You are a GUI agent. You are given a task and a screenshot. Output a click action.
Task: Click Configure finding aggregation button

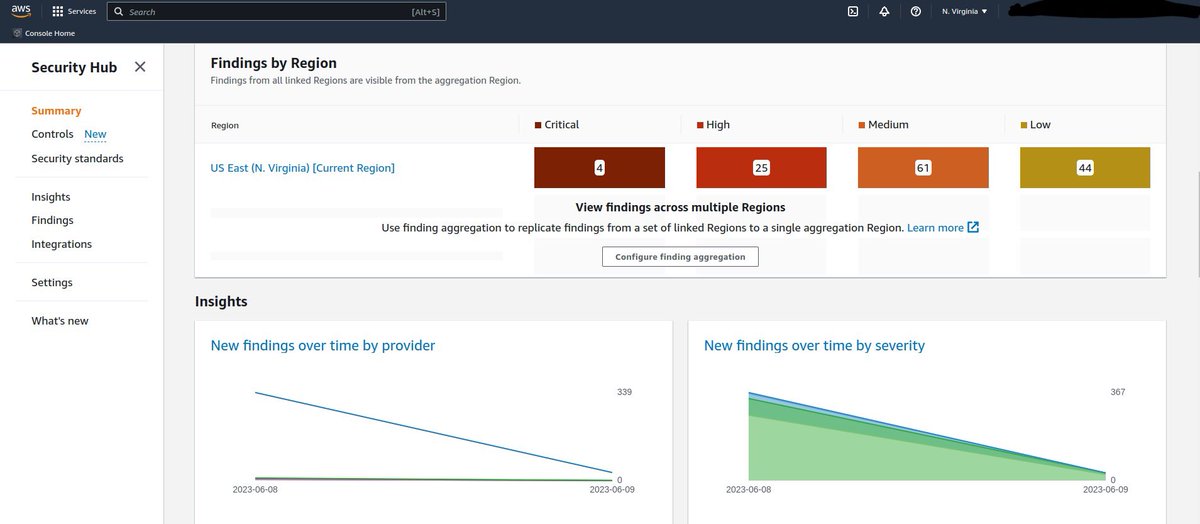tap(680, 257)
